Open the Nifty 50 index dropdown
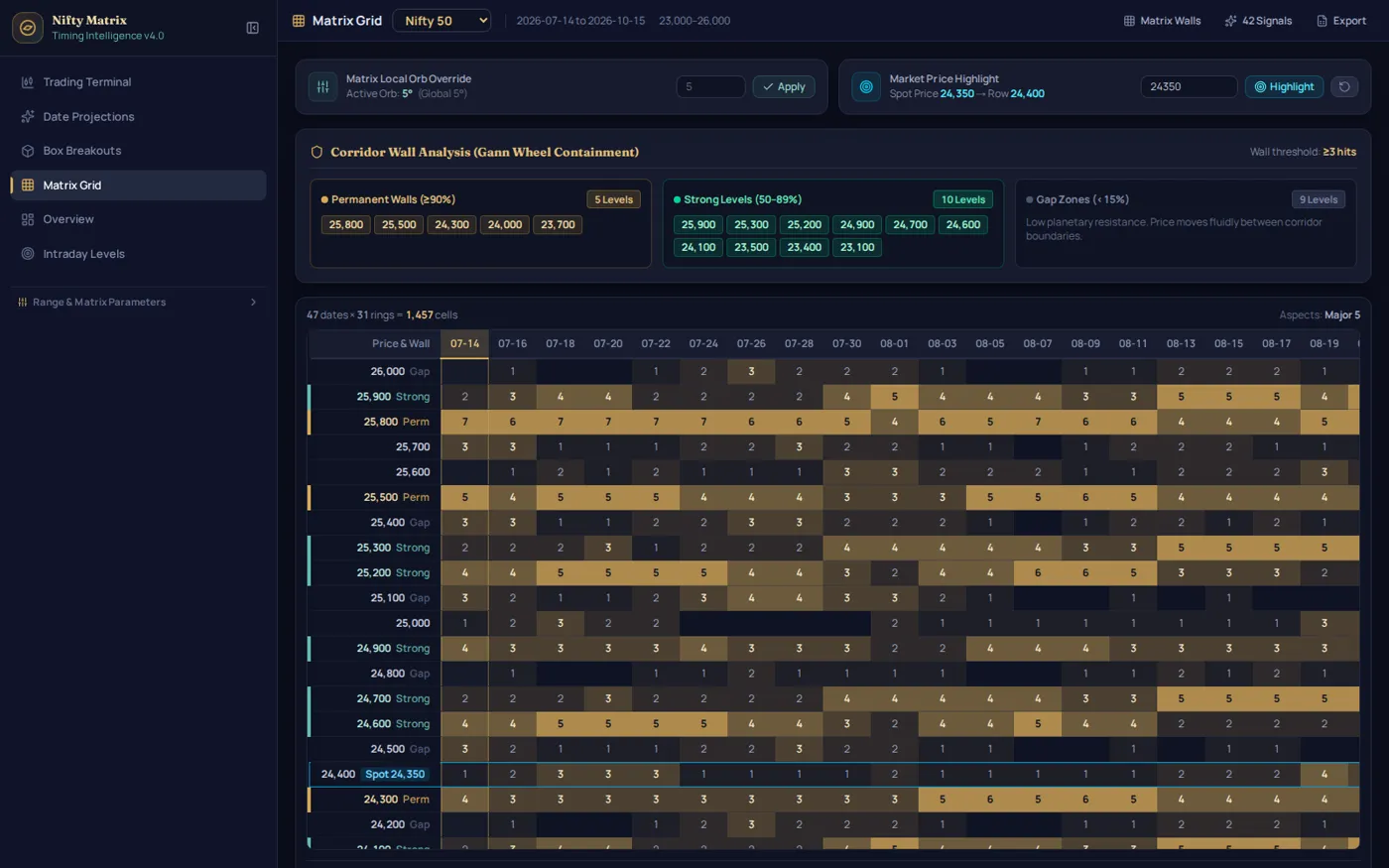Screen dimensions: 1389x868 [442, 21]
